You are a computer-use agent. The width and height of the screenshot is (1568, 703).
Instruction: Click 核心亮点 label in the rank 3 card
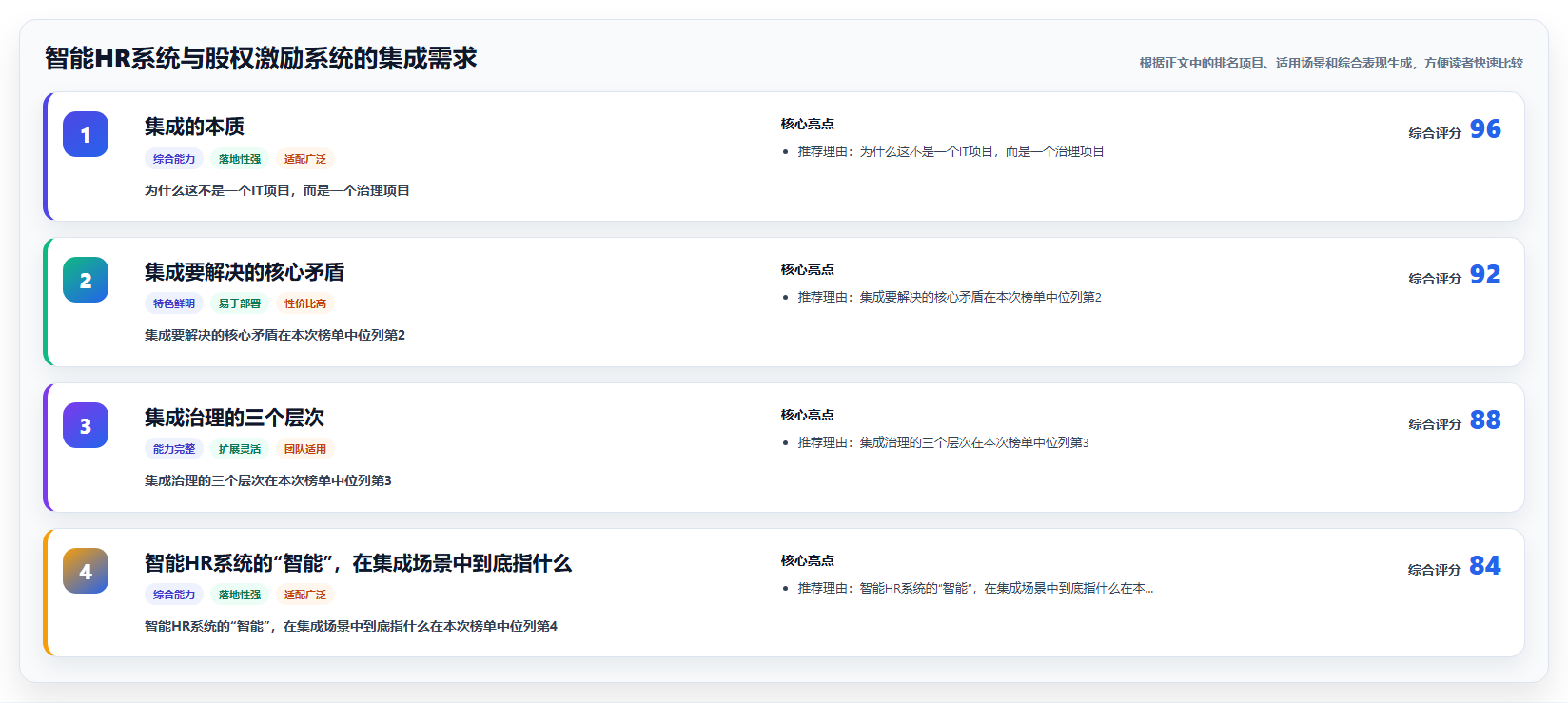(x=808, y=415)
